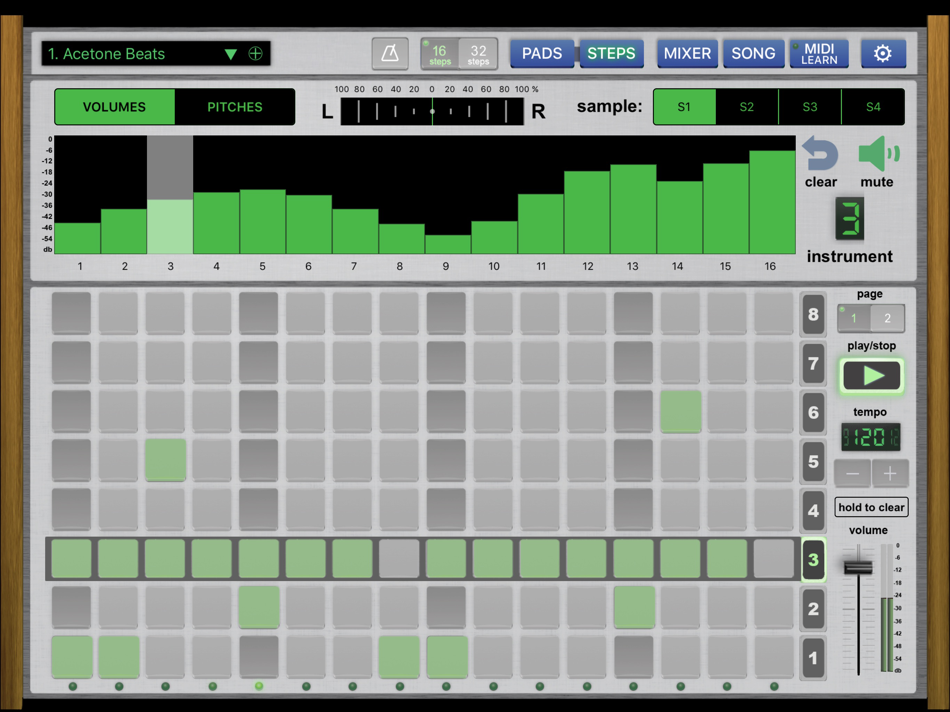Screen dimensions: 950x712
Task: Activate the MIDI LEARN button
Action: (820, 54)
